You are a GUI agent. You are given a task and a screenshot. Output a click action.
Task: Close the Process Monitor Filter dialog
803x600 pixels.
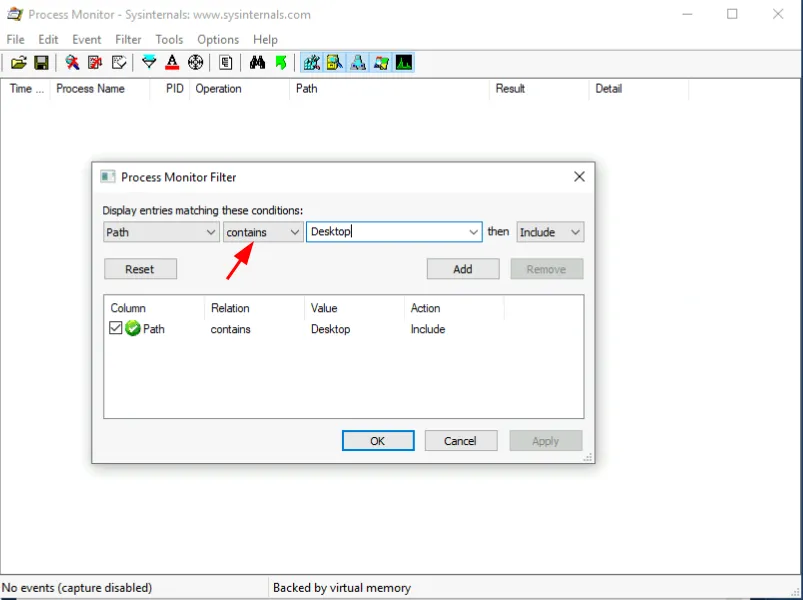click(579, 177)
